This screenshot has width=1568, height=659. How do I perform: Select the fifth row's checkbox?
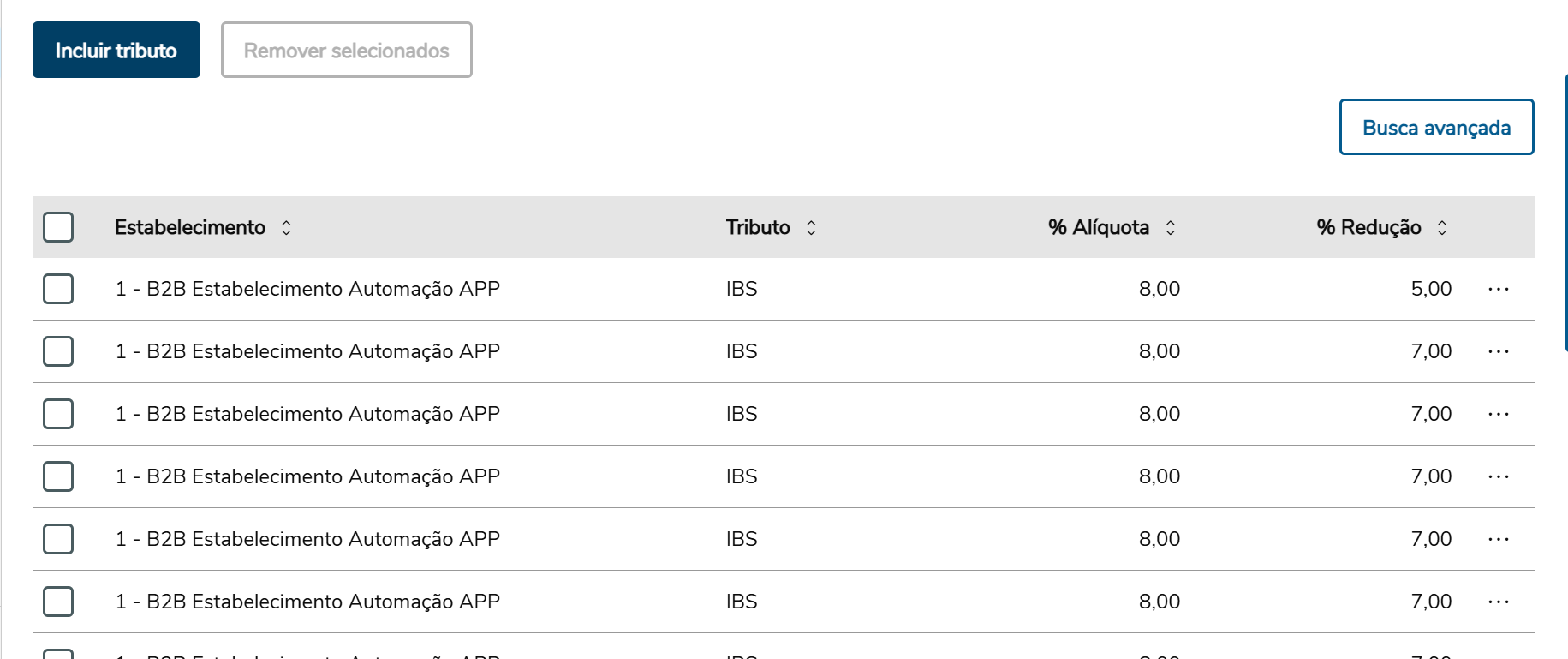click(58, 539)
